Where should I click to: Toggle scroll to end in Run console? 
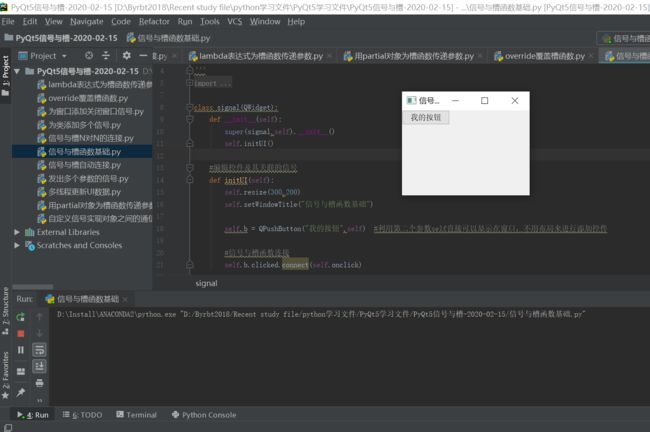(x=40, y=367)
